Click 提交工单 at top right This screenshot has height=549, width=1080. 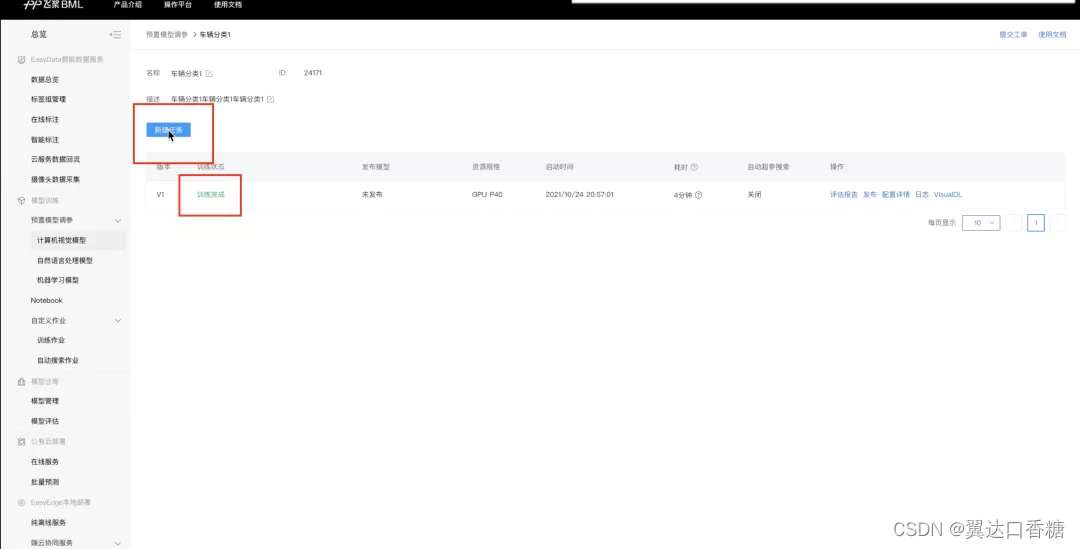tap(1013, 34)
